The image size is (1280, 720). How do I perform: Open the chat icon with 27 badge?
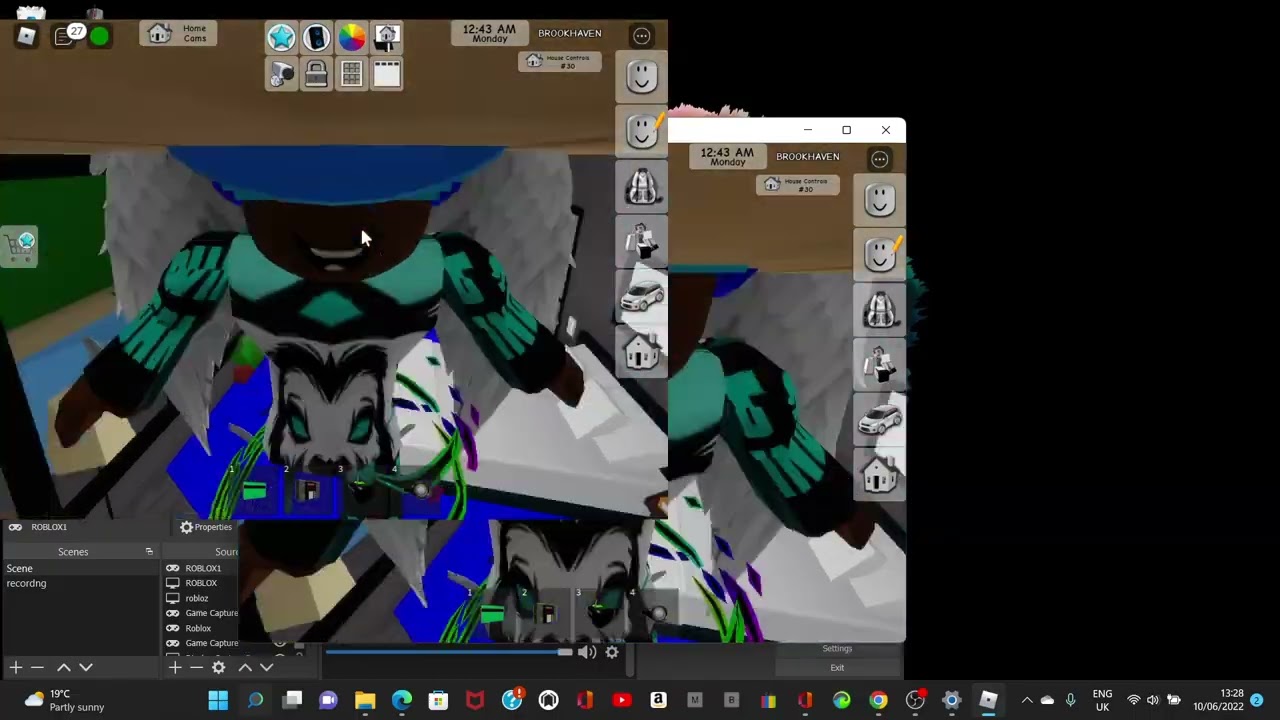66,37
